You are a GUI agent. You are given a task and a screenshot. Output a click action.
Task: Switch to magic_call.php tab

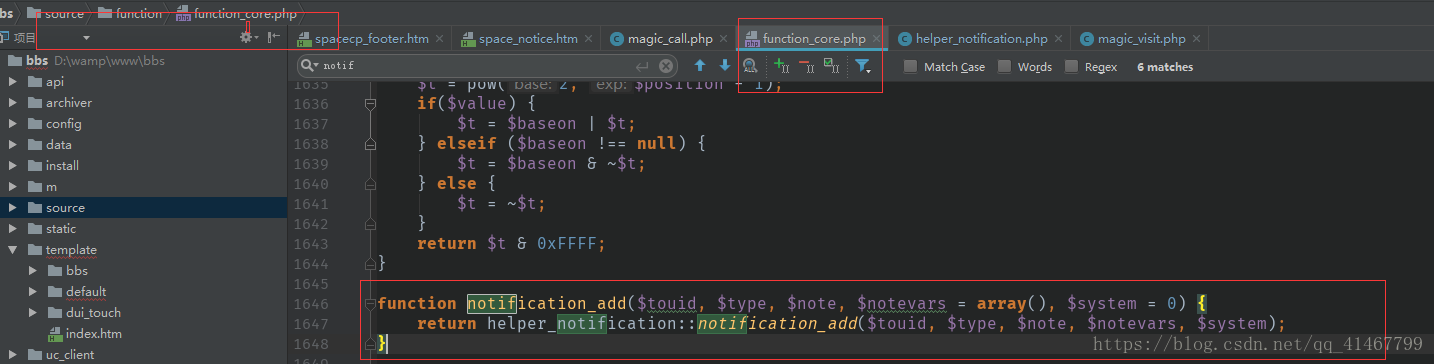click(x=670, y=39)
